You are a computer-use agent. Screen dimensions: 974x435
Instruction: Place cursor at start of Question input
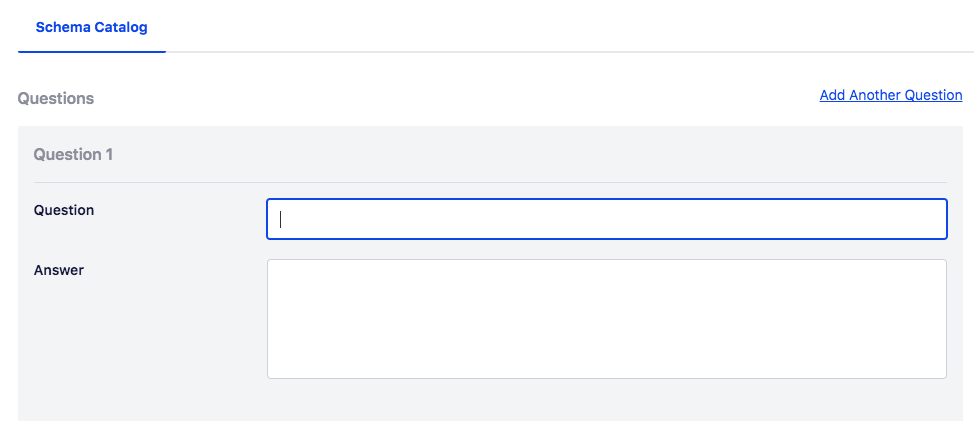(x=281, y=219)
